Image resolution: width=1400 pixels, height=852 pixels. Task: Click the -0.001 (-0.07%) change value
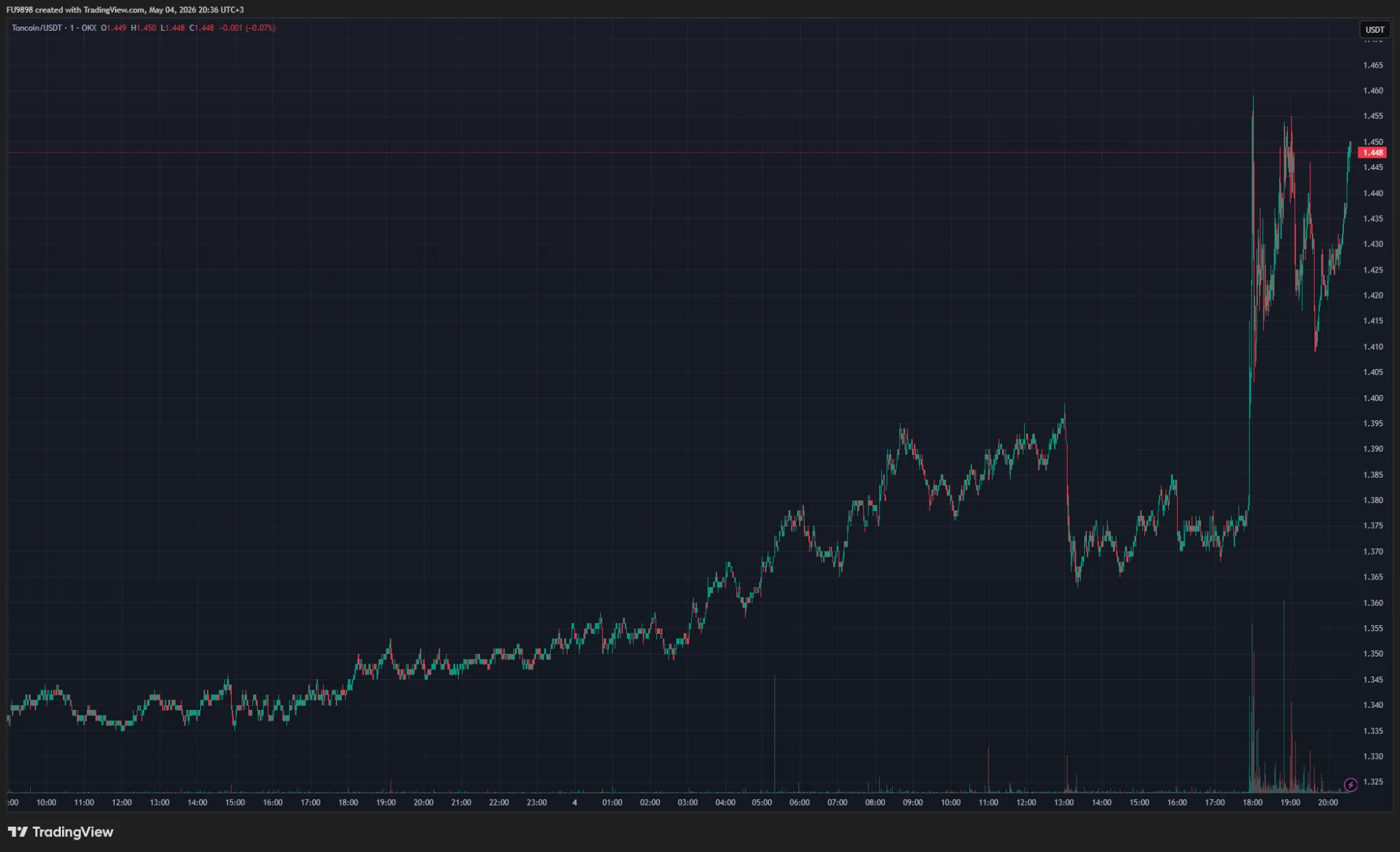(247, 28)
